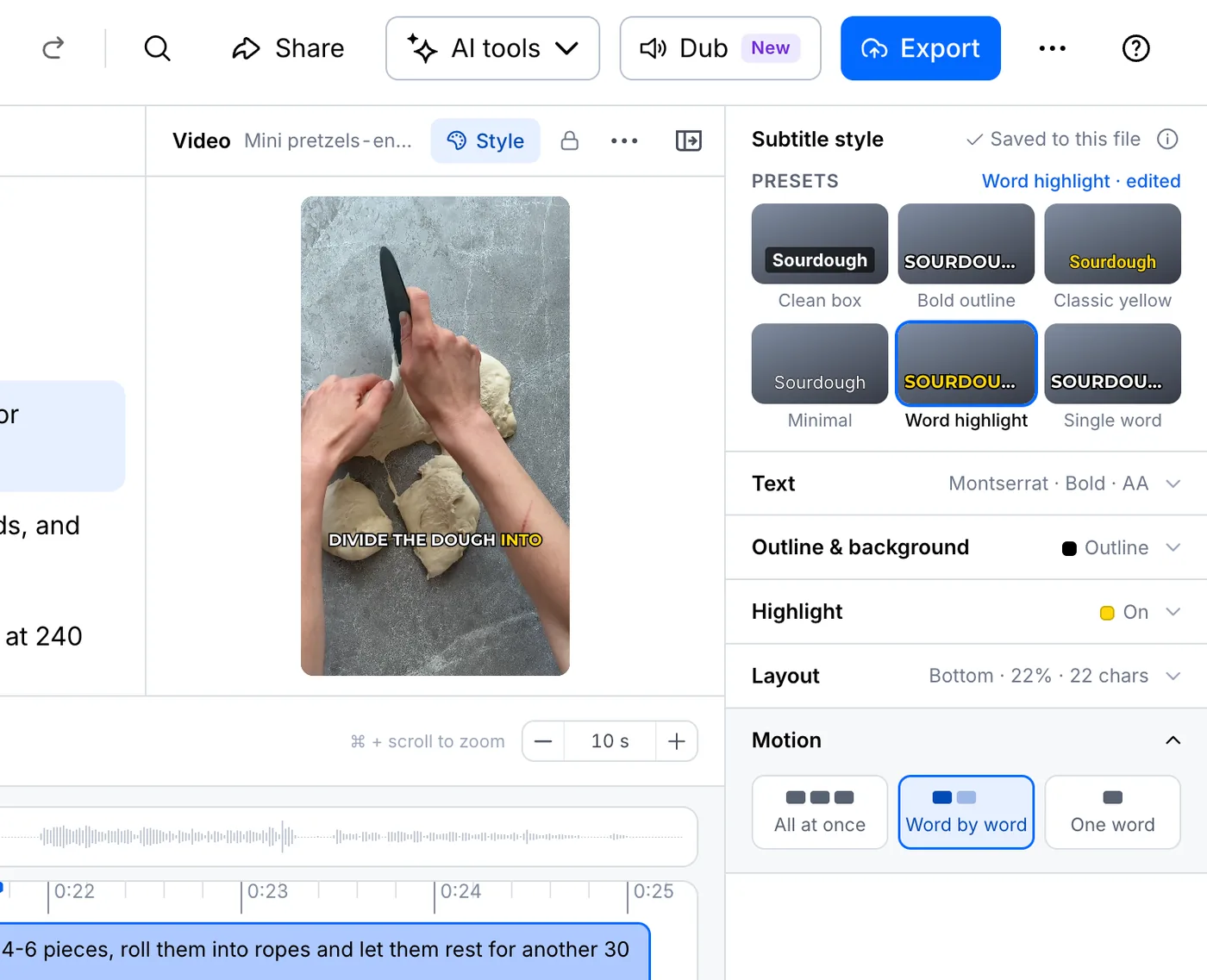Click 'Montserrat · Bold · AA' text summary

point(1048,484)
